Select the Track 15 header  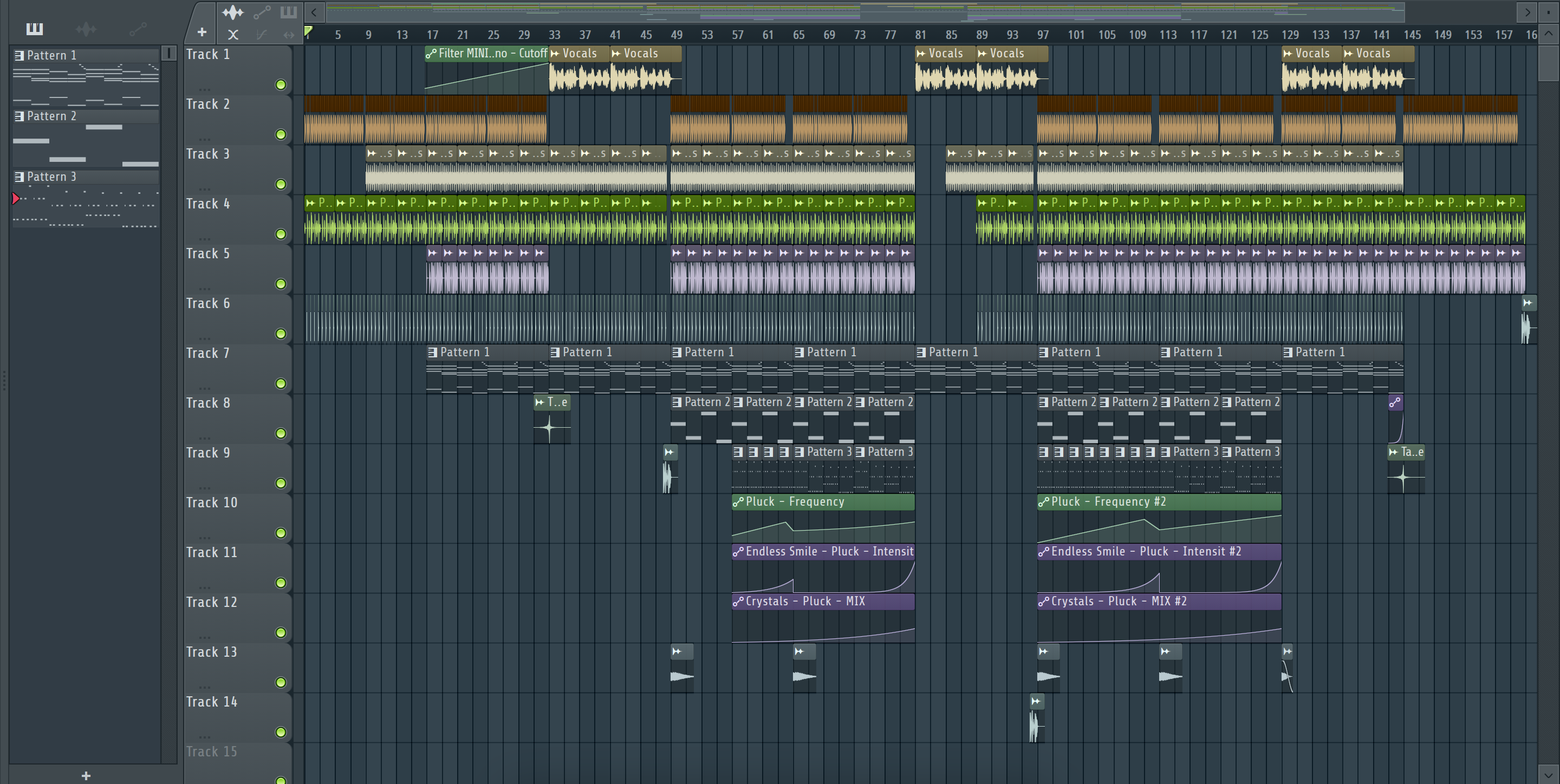(x=237, y=763)
